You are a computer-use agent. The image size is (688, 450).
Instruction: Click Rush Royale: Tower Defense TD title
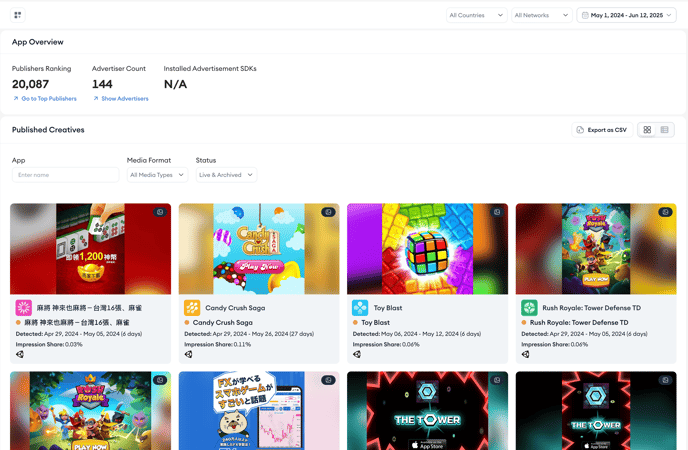coord(591,308)
